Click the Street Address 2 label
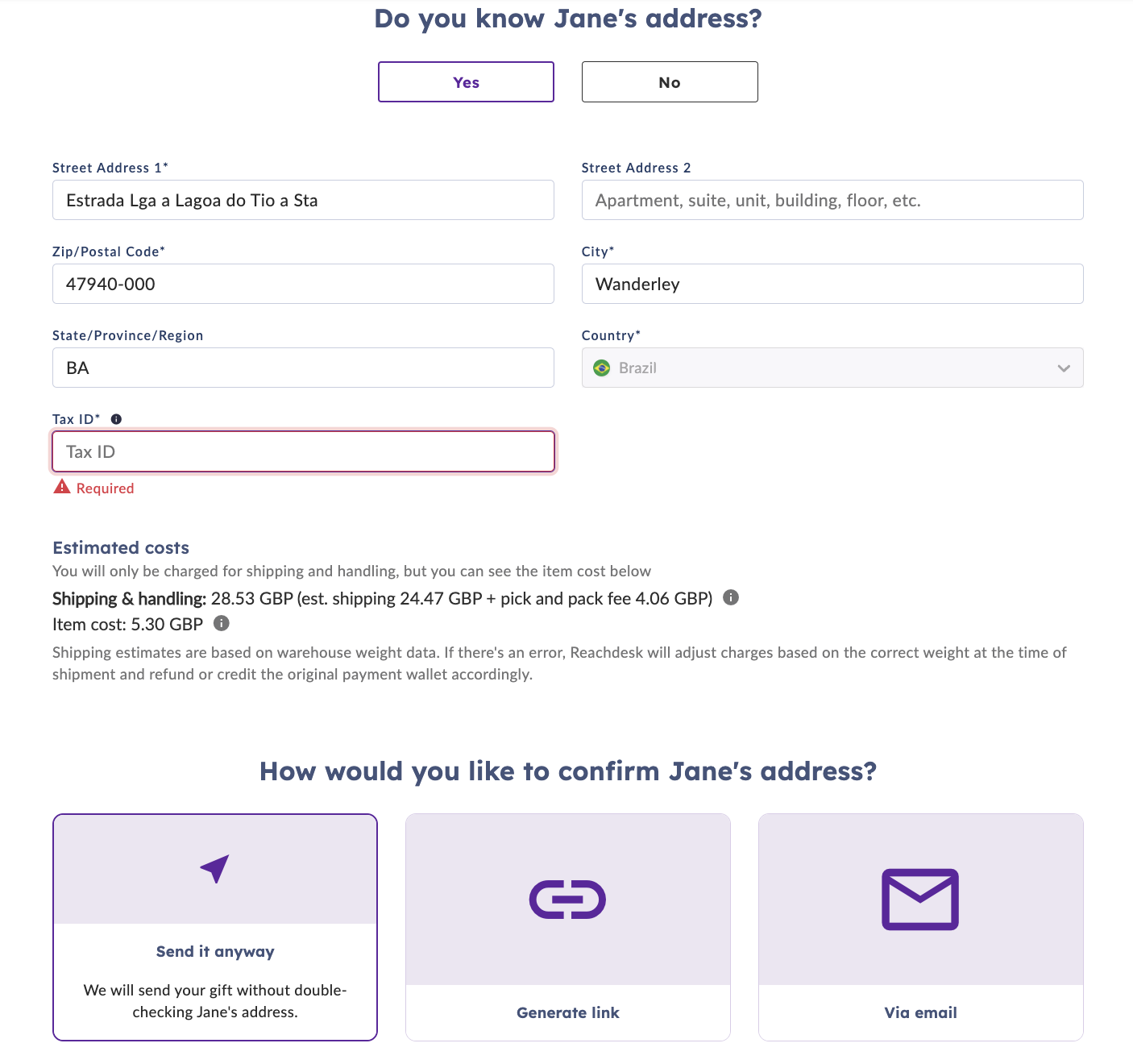 pos(636,168)
